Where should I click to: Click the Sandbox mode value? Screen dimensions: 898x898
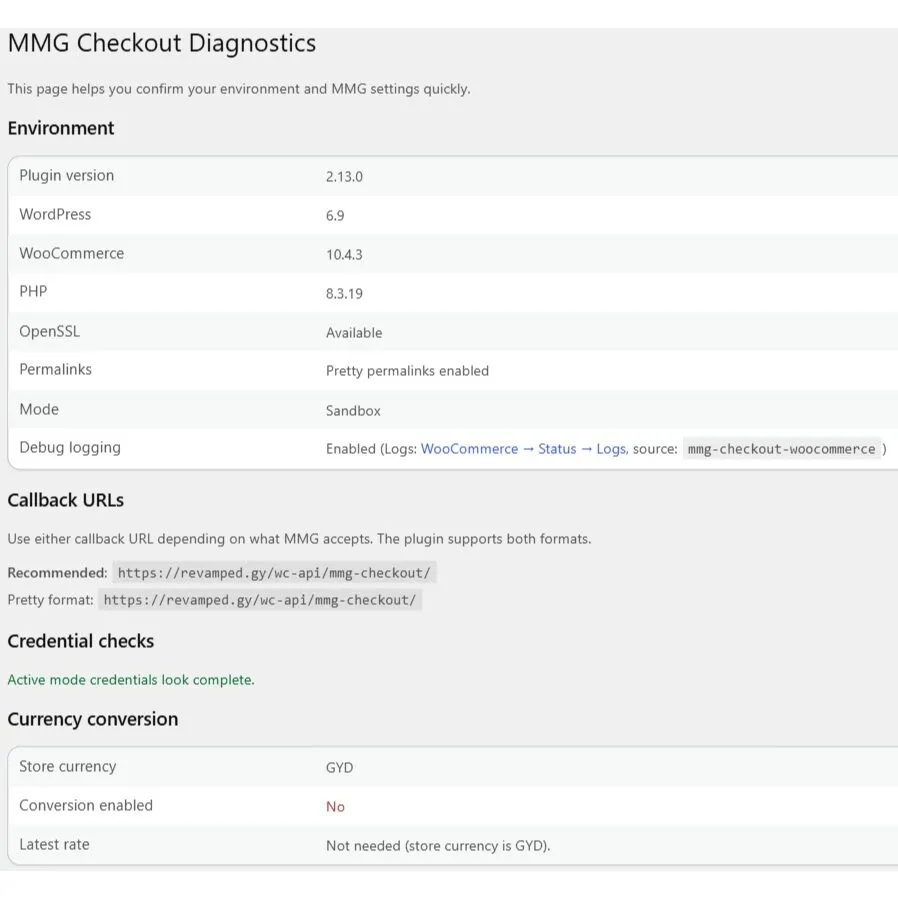(353, 410)
